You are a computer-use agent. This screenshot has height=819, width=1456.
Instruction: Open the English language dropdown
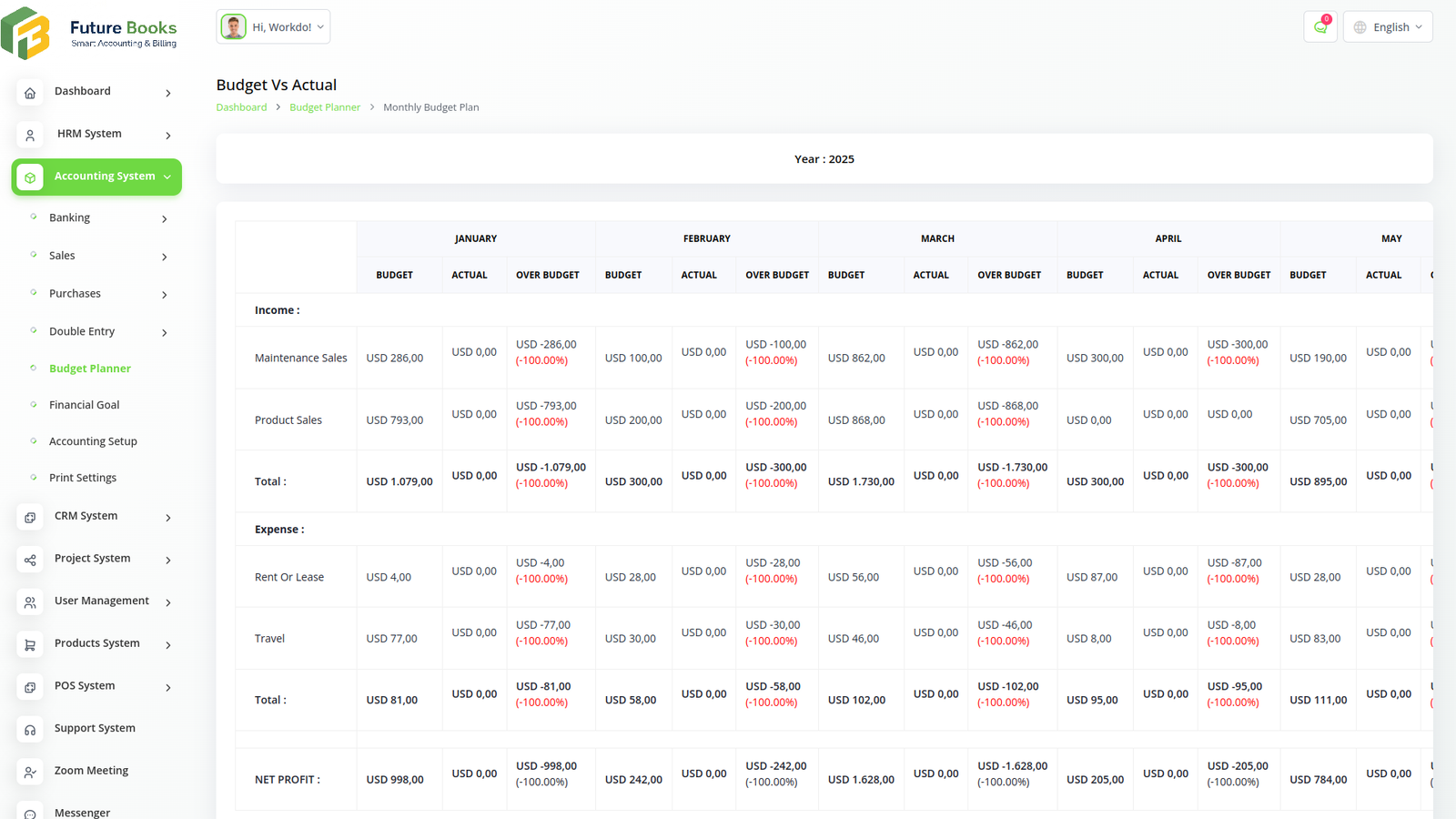(1387, 26)
